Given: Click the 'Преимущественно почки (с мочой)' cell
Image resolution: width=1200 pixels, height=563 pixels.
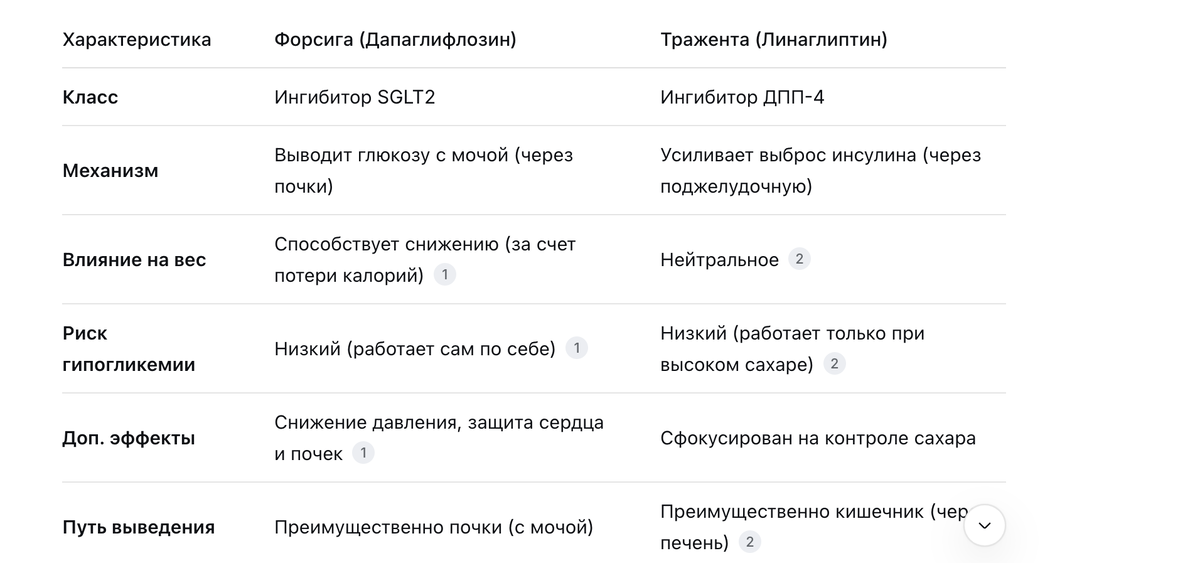Looking at the screenshot, I should click(434, 527).
